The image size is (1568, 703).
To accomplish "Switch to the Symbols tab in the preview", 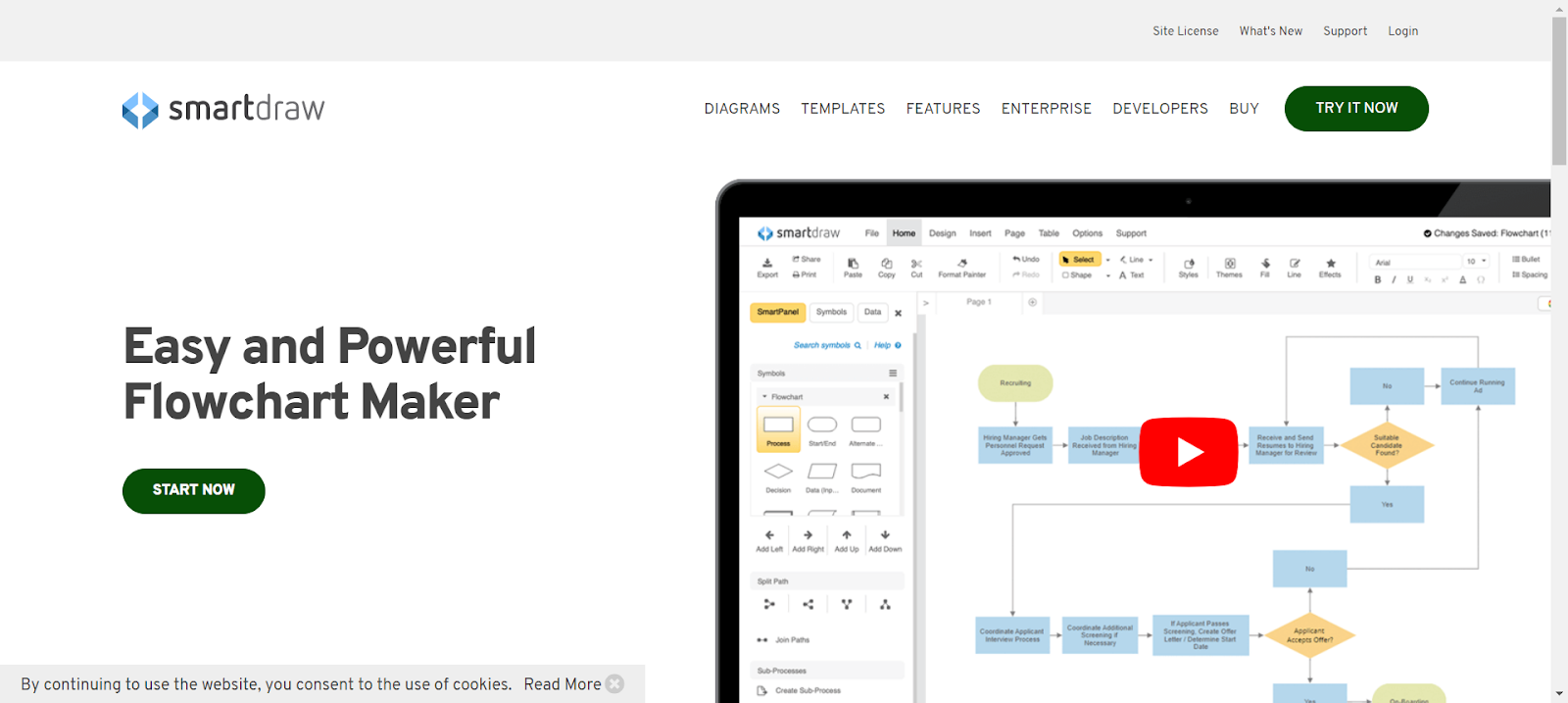I will (831, 312).
